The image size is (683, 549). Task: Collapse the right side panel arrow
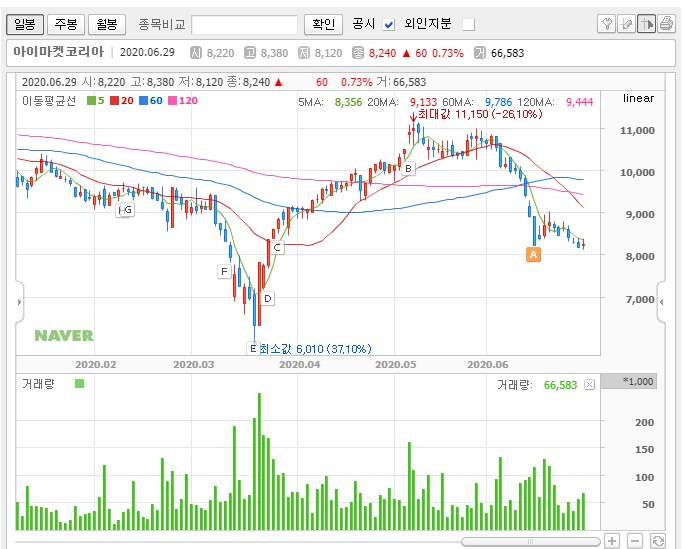[x=662, y=302]
